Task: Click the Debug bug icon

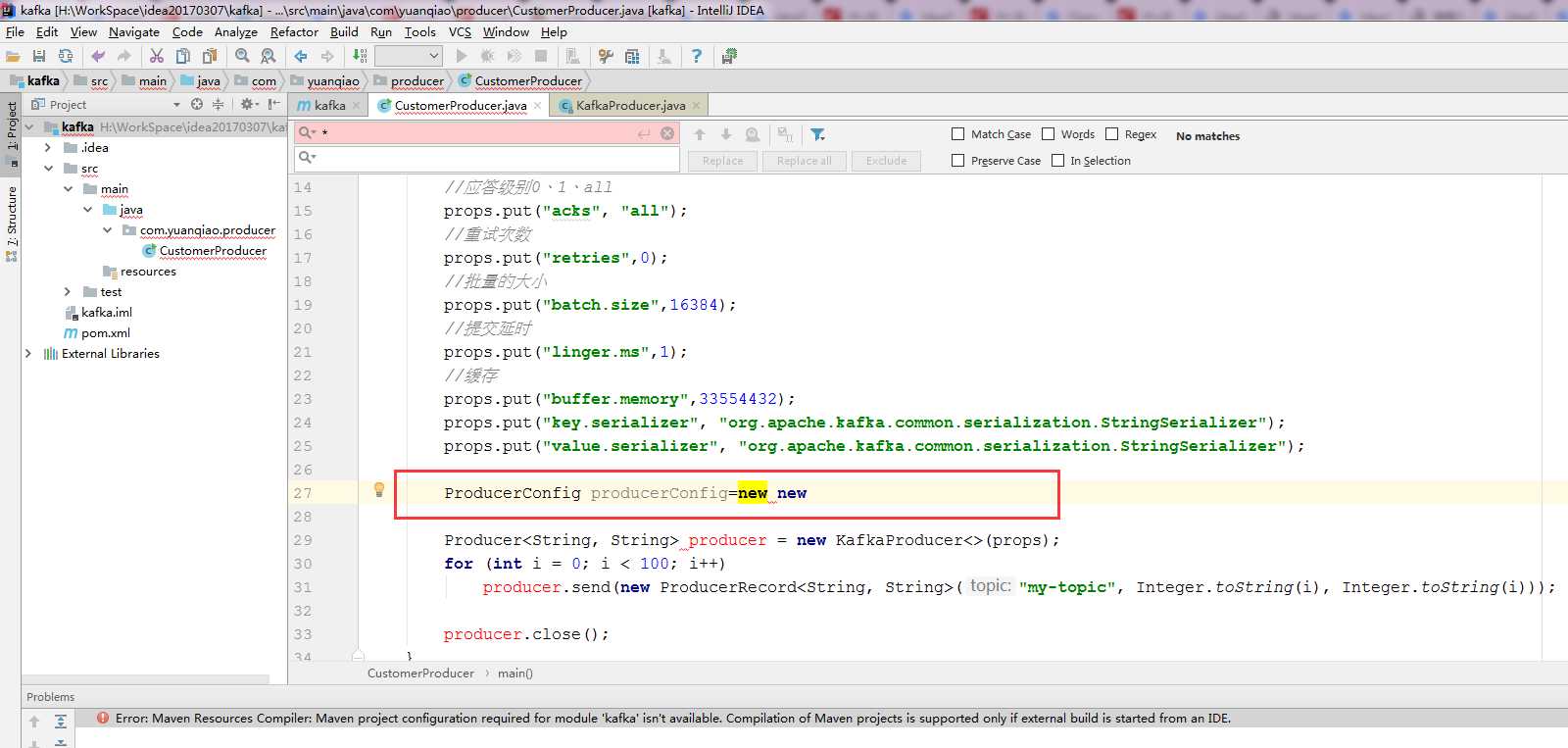Action: click(487, 57)
